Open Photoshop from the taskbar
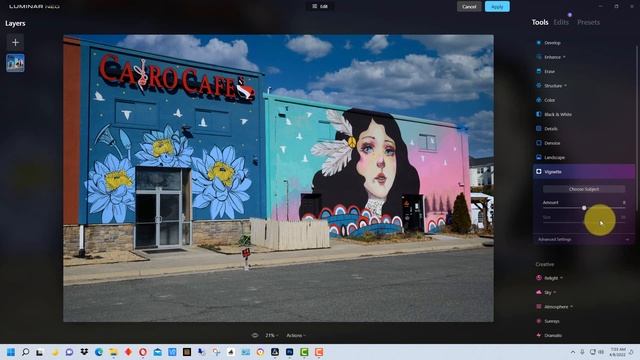 point(289,352)
